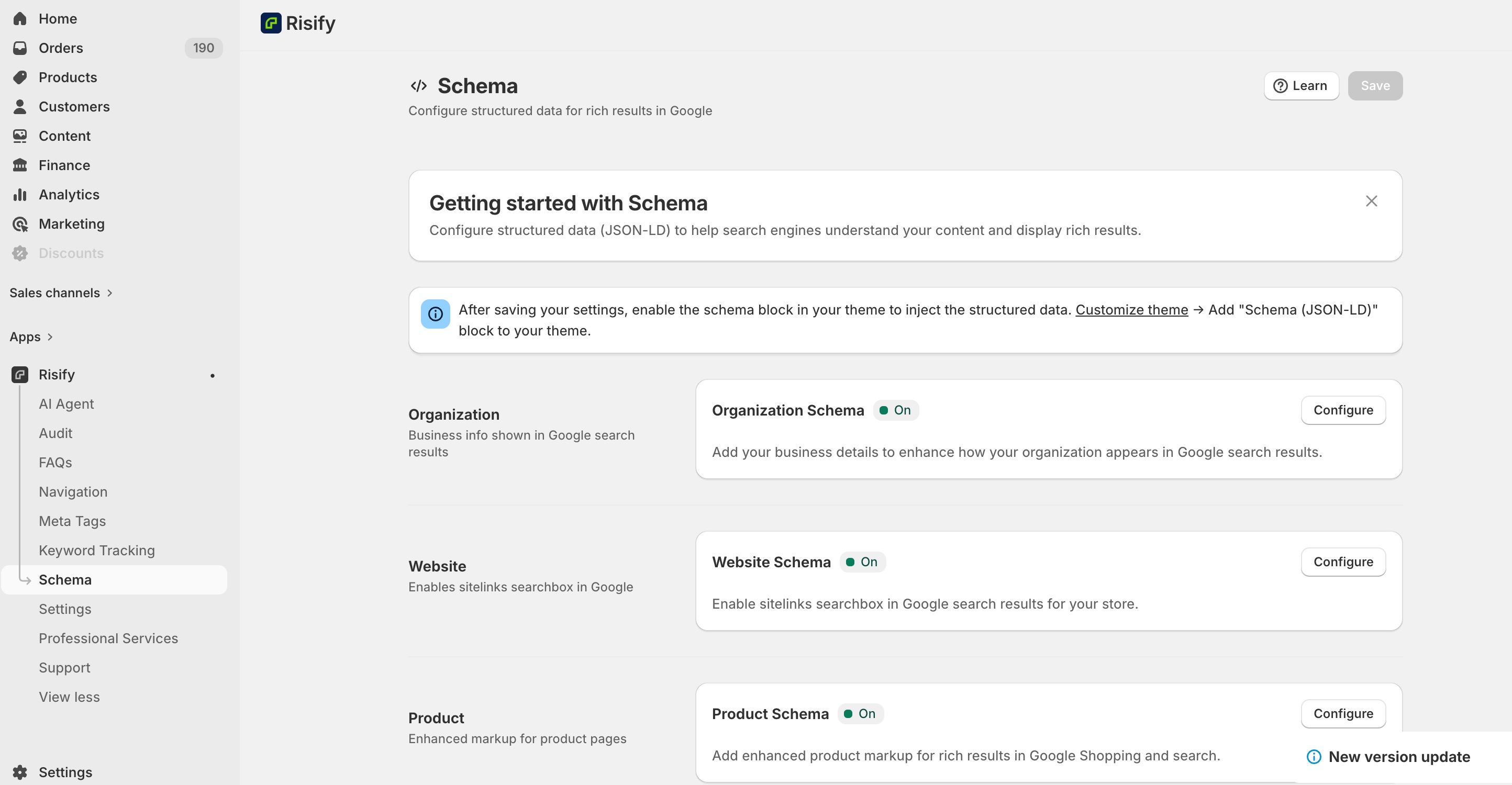Toggle the Website Schema On badge
Image resolution: width=1512 pixels, height=785 pixels.
[863, 562]
